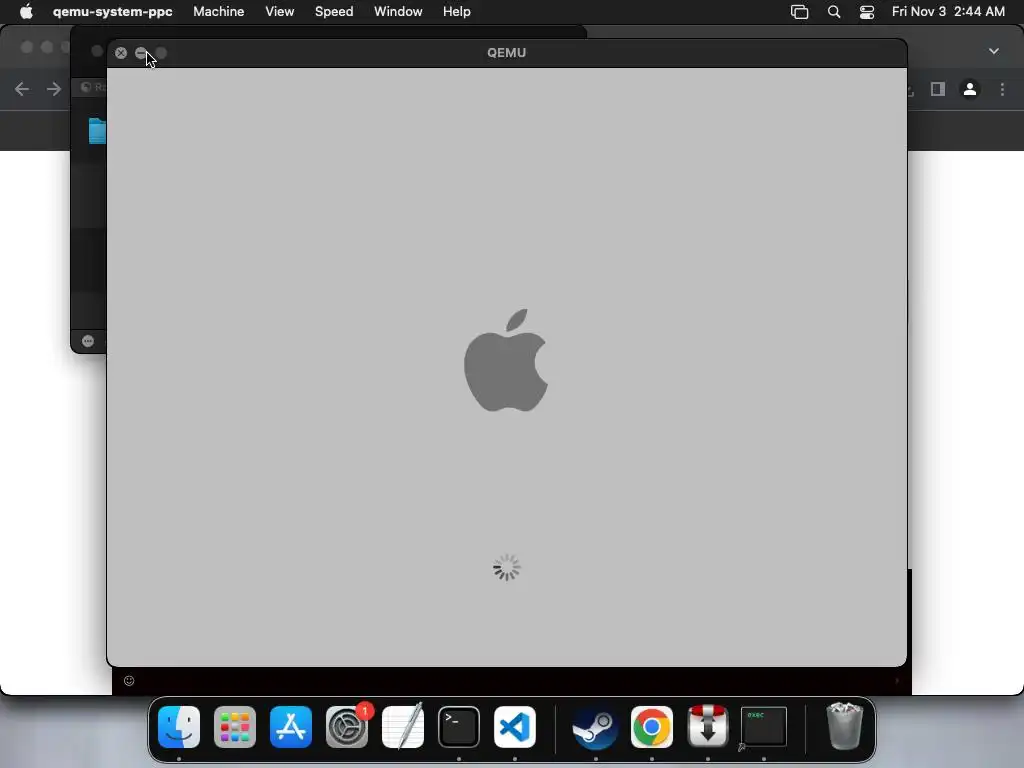
Task: Go forward in the Chrome window
Action: [54, 89]
